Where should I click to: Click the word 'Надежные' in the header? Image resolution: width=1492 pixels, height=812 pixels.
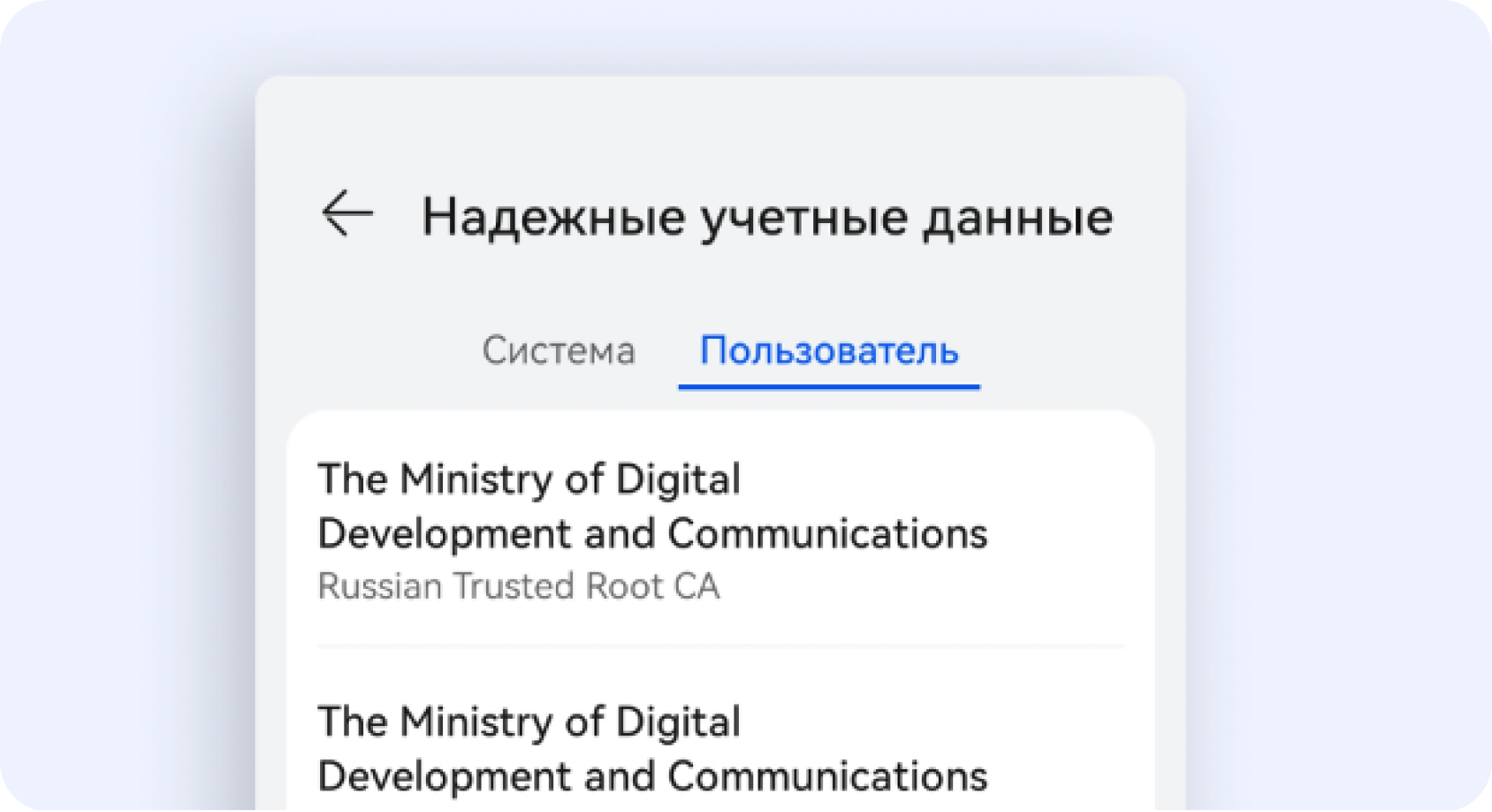(553, 217)
